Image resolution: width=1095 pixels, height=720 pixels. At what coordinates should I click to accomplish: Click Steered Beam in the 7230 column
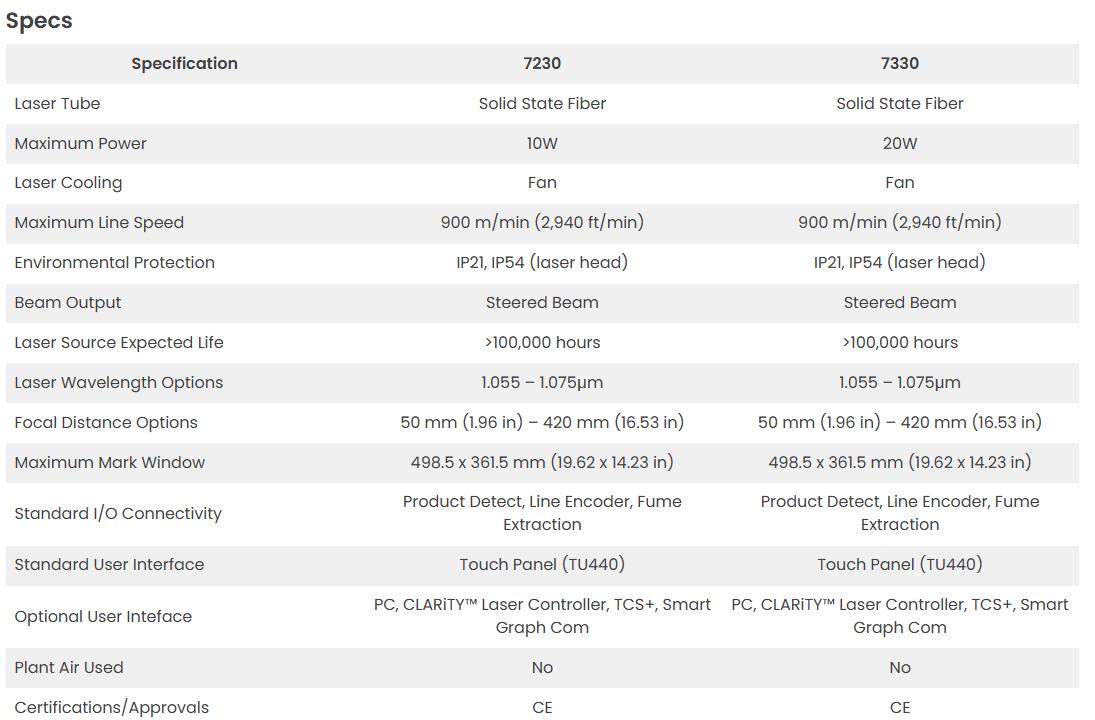pyautogui.click(x=542, y=302)
